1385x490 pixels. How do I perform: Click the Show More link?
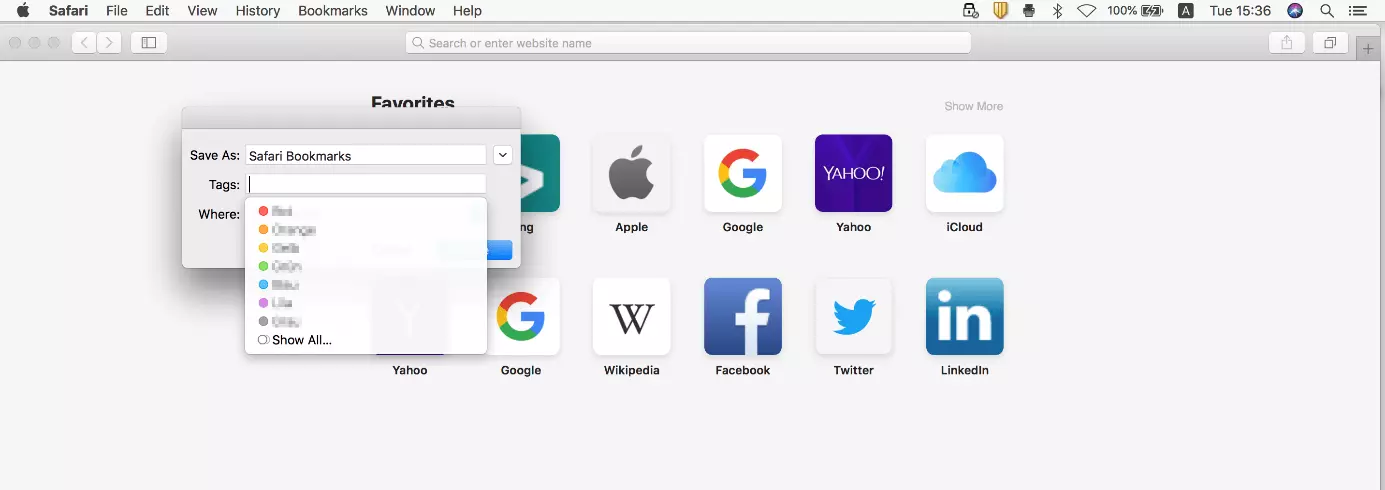click(974, 106)
